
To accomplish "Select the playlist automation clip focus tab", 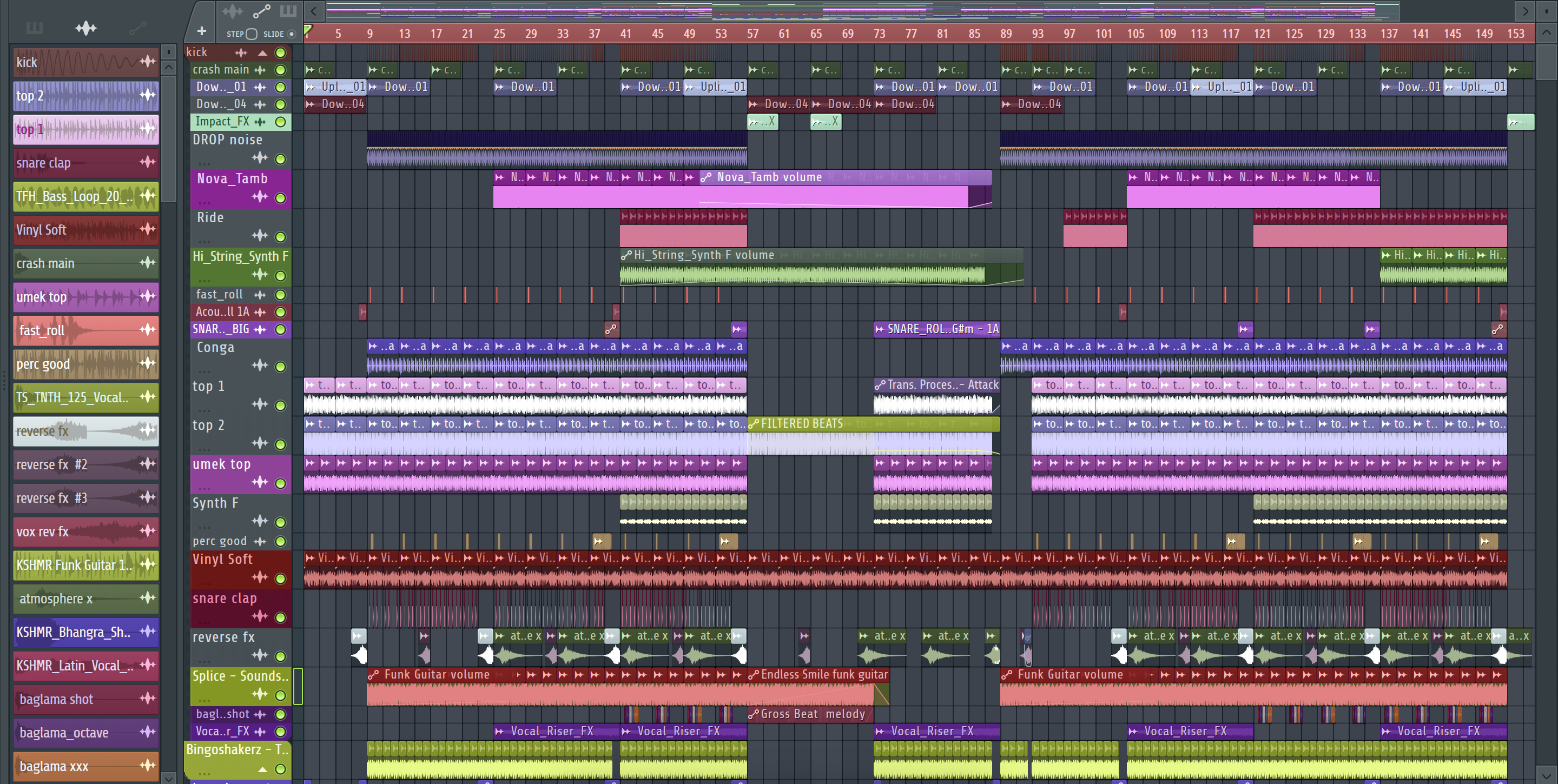I will point(261,11).
